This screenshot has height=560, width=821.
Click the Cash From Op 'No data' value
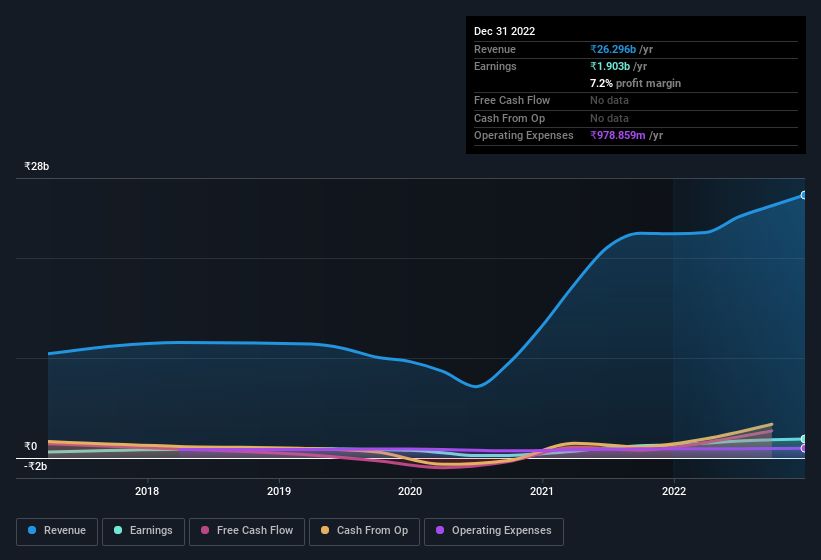[x=609, y=118]
